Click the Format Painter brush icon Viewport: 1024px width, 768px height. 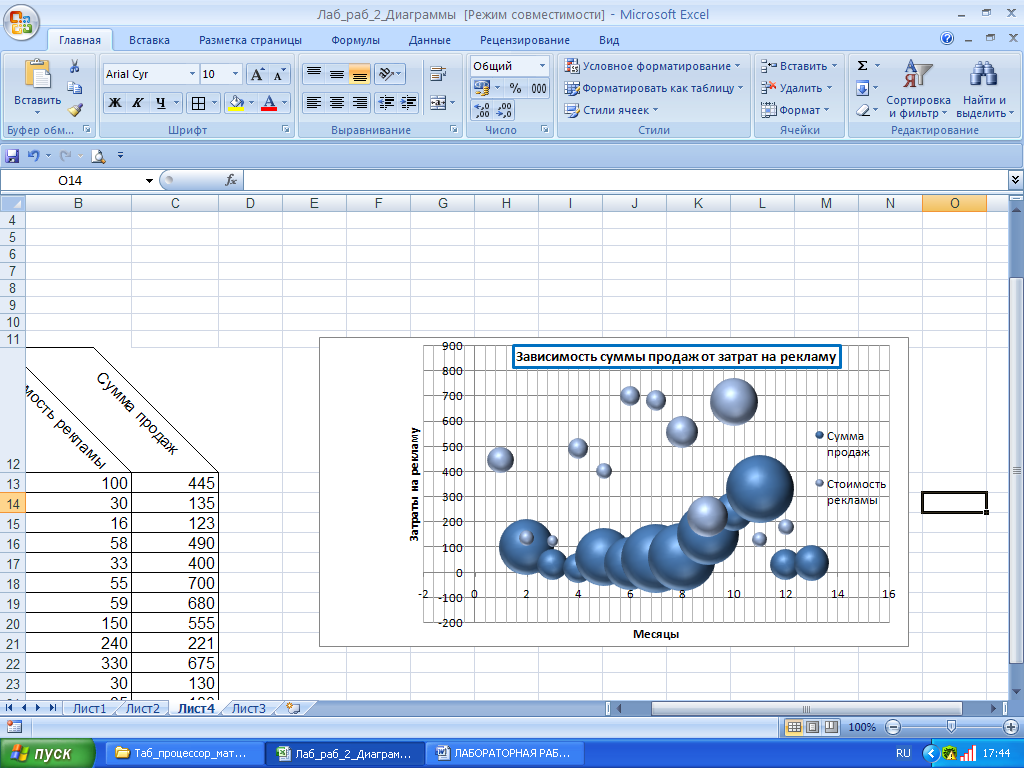(75, 109)
